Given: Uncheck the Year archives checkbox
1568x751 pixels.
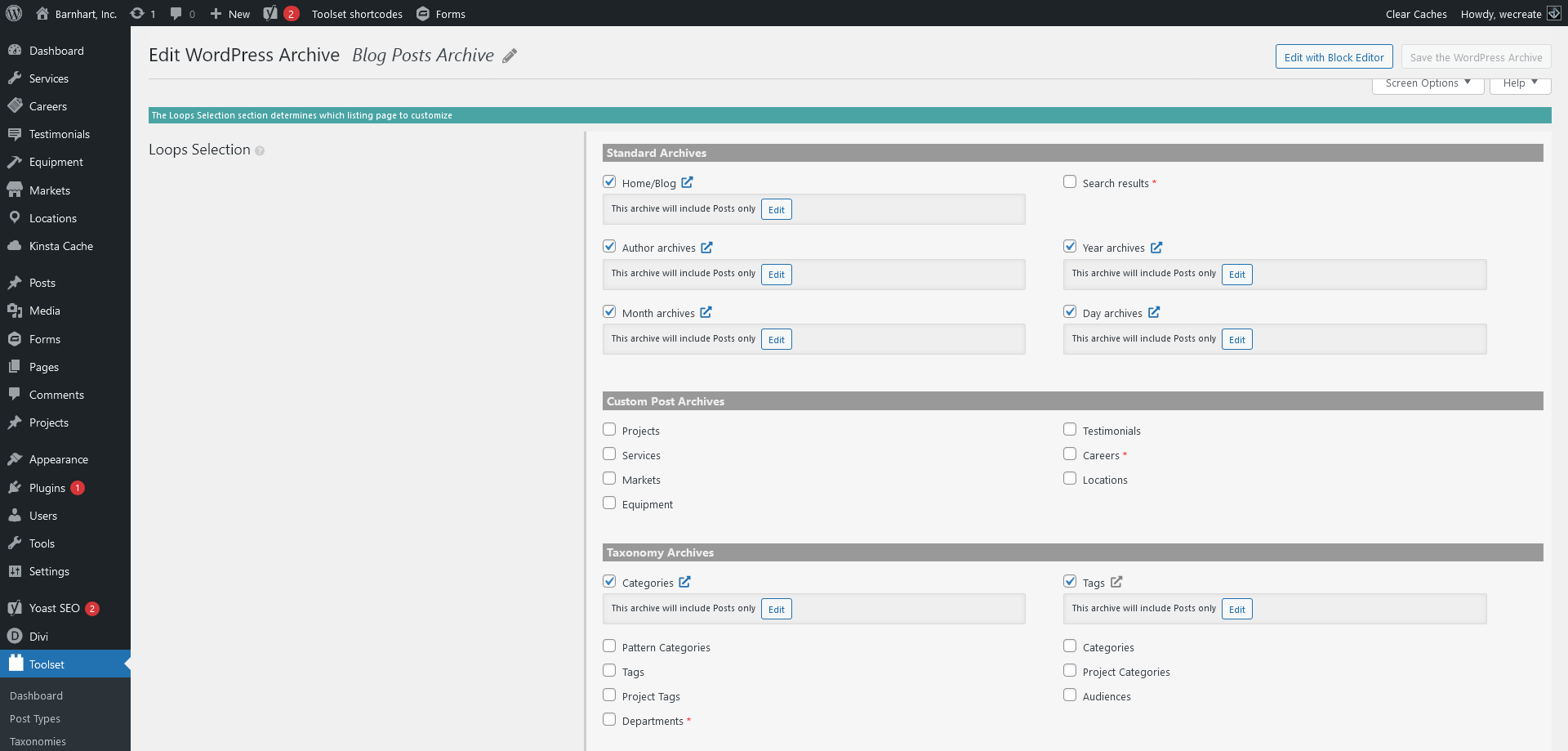Looking at the screenshot, I should point(1070,246).
